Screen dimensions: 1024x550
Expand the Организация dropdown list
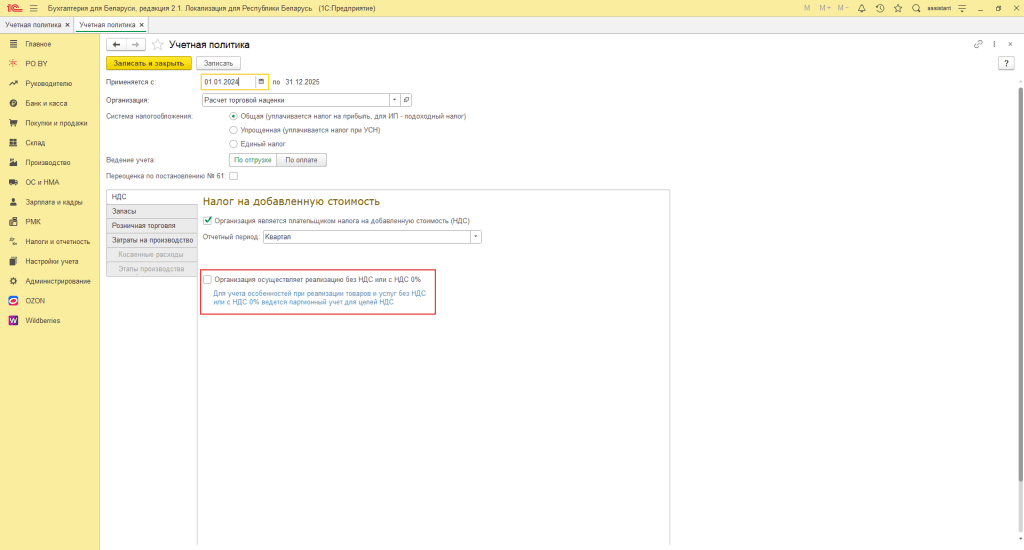394,100
